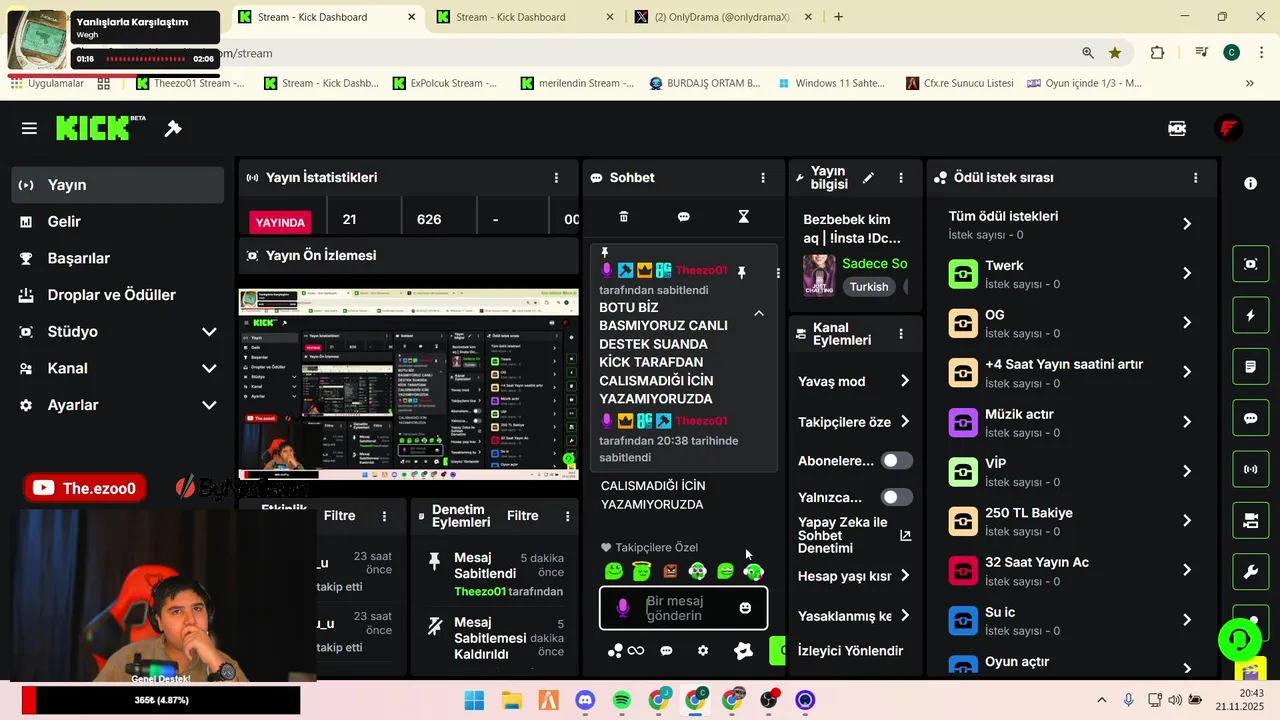Open the info icon in right sidebar
The height and width of the screenshot is (720, 1280).
click(1251, 184)
